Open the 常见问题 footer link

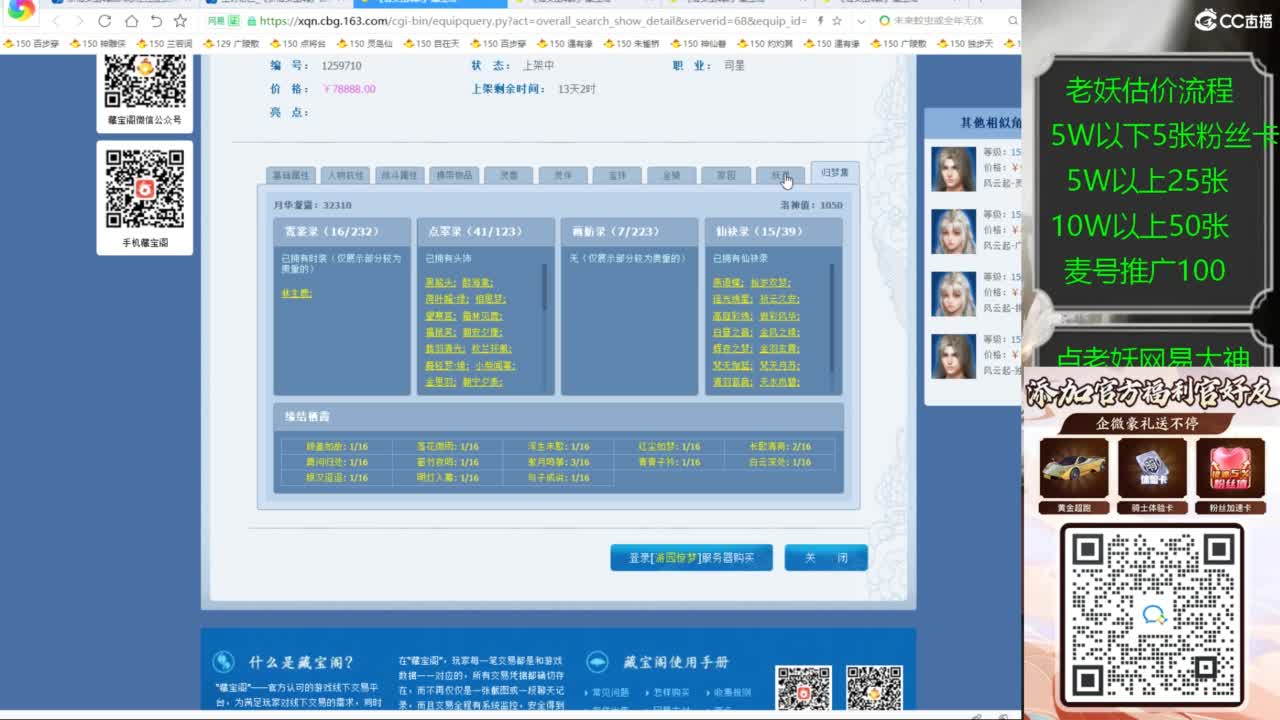coord(610,692)
